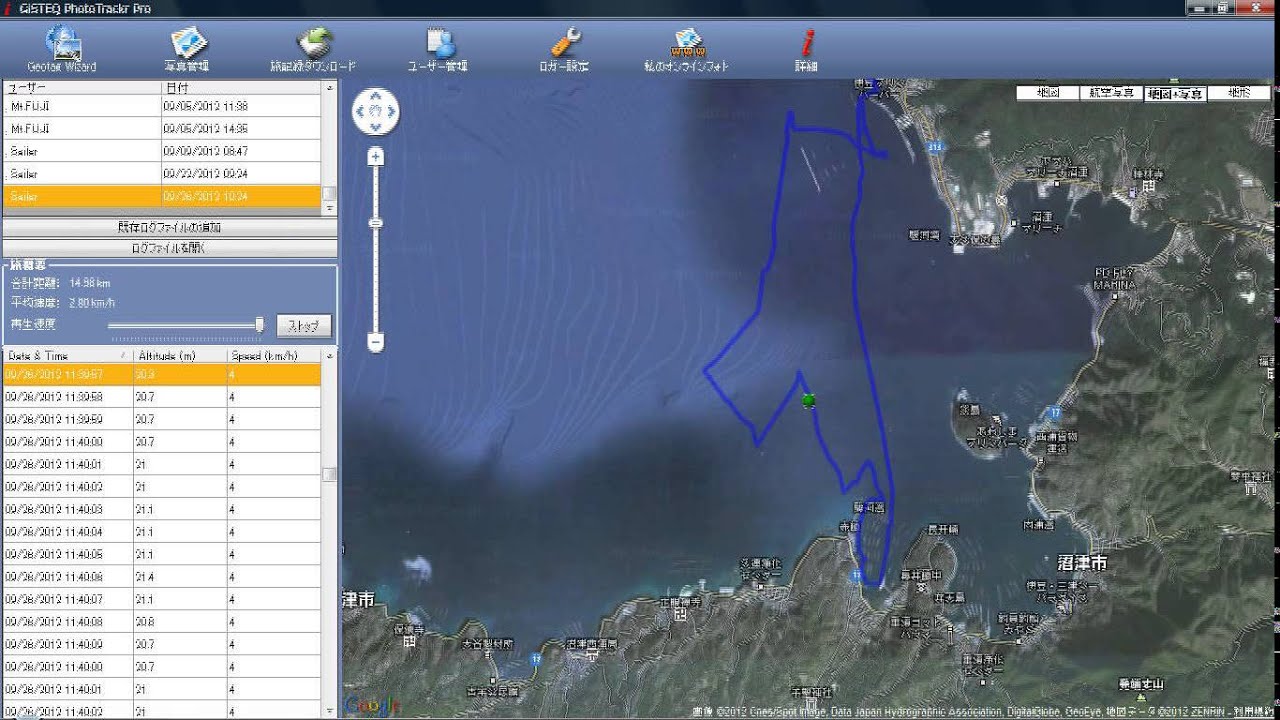Open 私のオンラインフォト online photos
The image size is (1280, 720).
point(687,49)
